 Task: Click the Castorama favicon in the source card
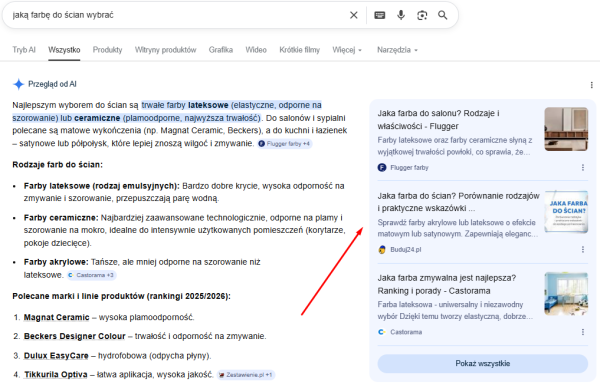(382, 332)
